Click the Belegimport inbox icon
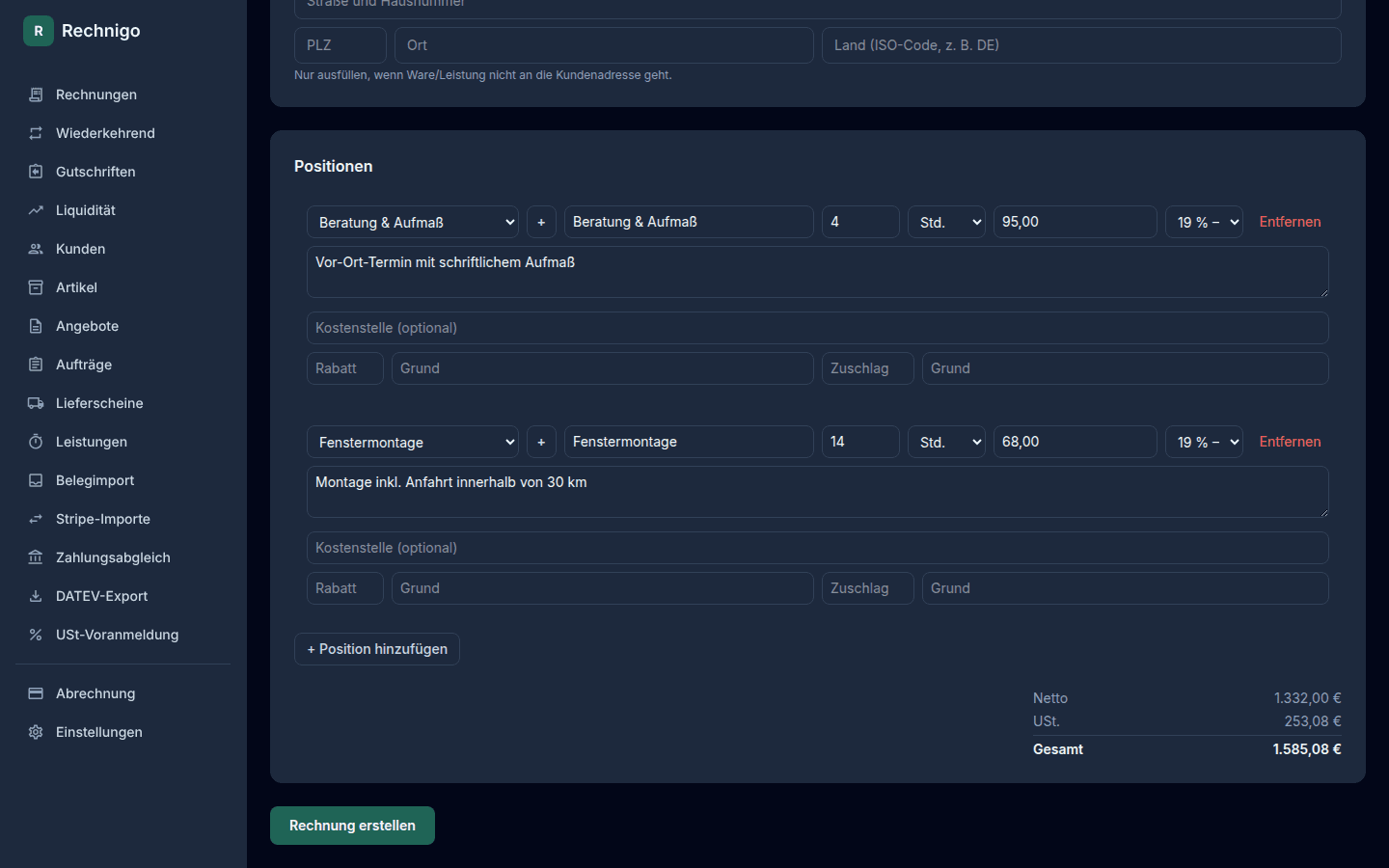 pyautogui.click(x=36, y=480)
